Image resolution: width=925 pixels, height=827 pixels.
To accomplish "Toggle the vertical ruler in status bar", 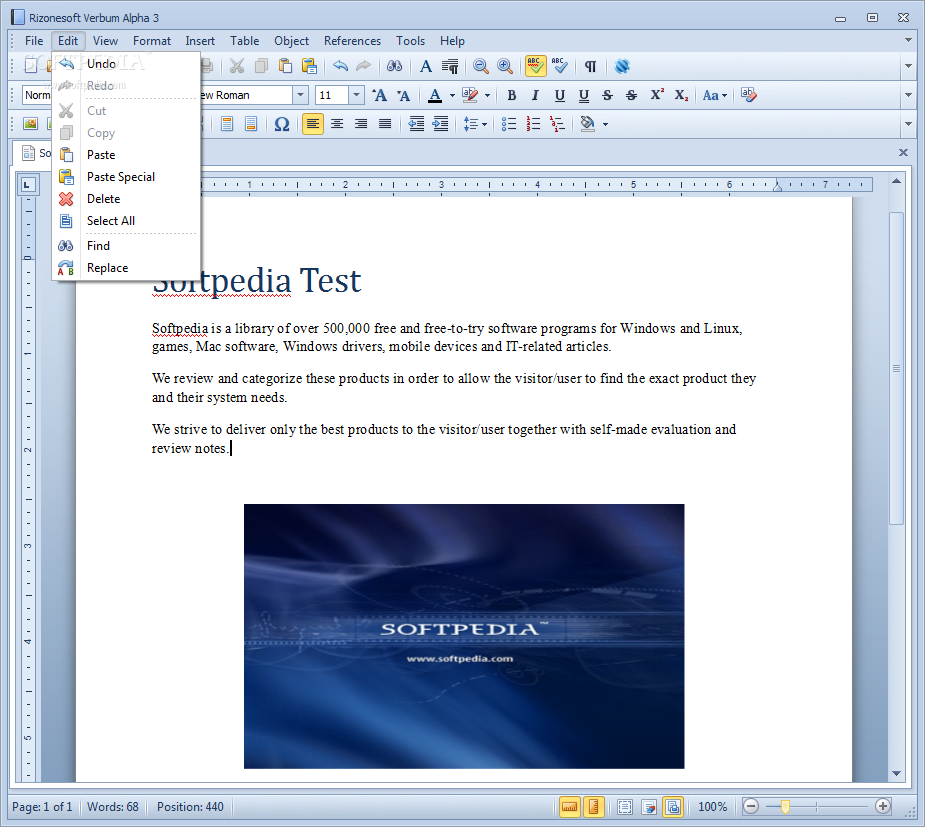I will coord(593,806).
